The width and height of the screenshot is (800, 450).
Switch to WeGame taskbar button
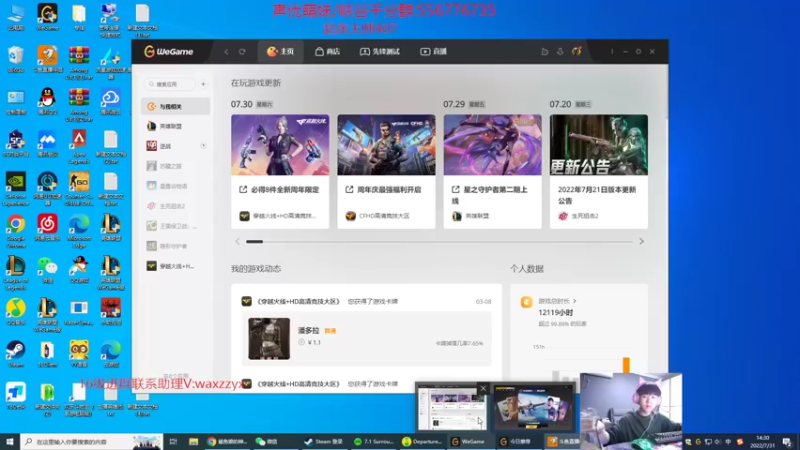pyautogui.click(x=469, y=441)
